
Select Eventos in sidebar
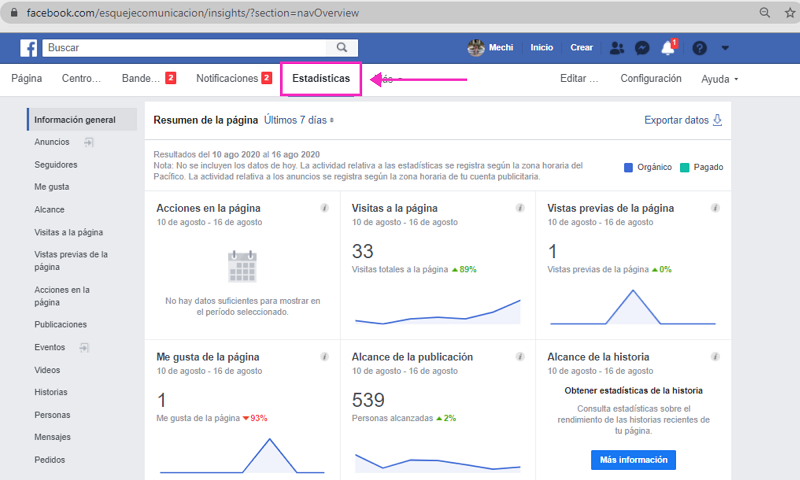click(x=49, y=347)
